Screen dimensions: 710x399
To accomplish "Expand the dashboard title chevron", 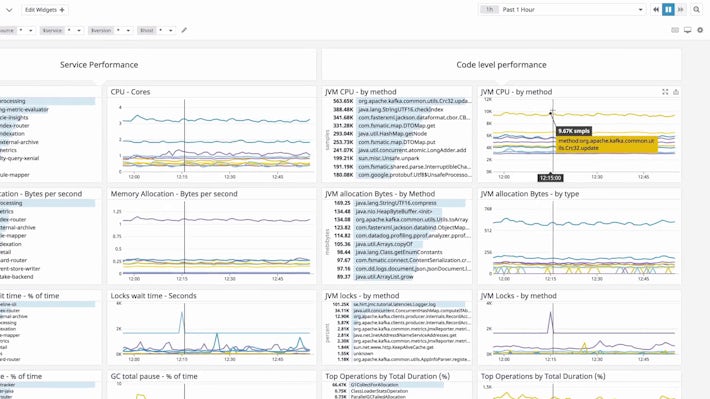I will 9,10.
